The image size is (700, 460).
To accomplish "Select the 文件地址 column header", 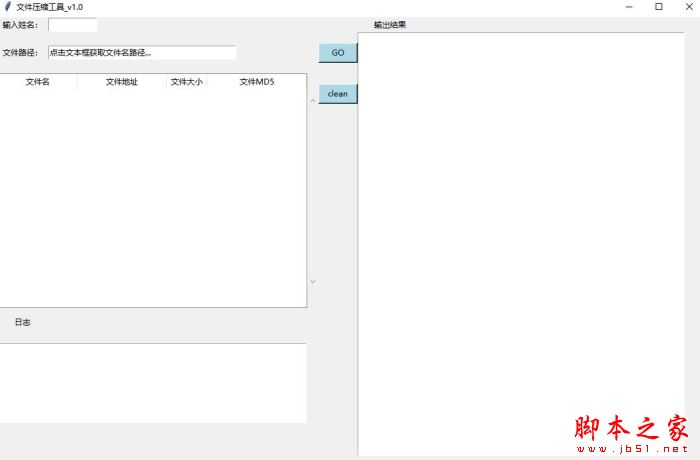I will coord(122,82).
